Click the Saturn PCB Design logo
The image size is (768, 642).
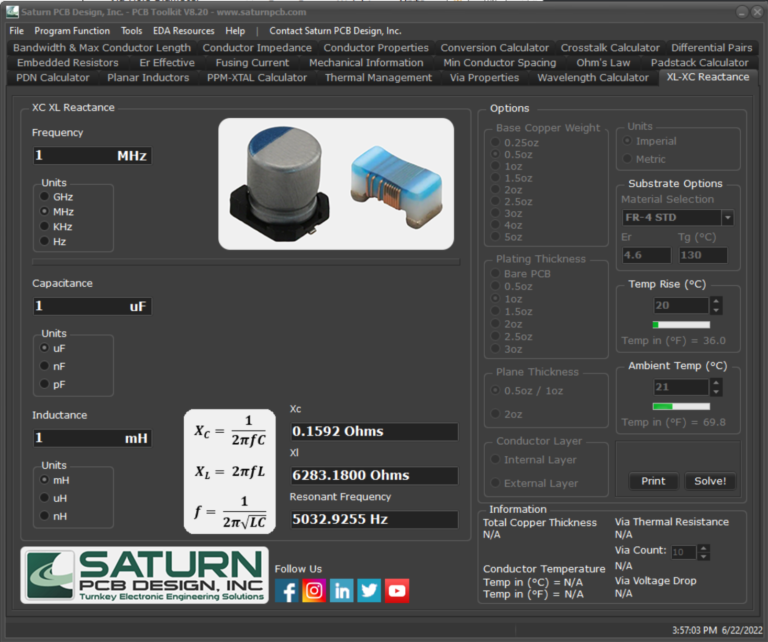point(145,575)
